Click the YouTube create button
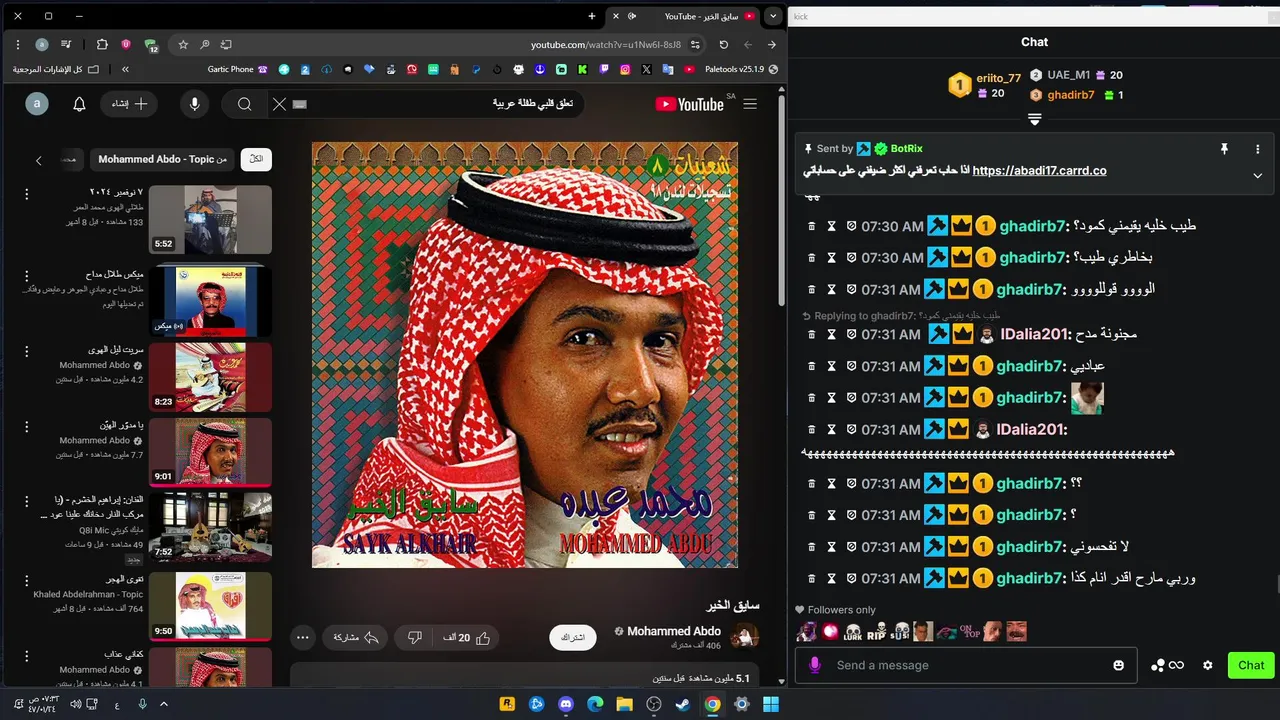Screen dimensions: 1280x720 point(130,104)
